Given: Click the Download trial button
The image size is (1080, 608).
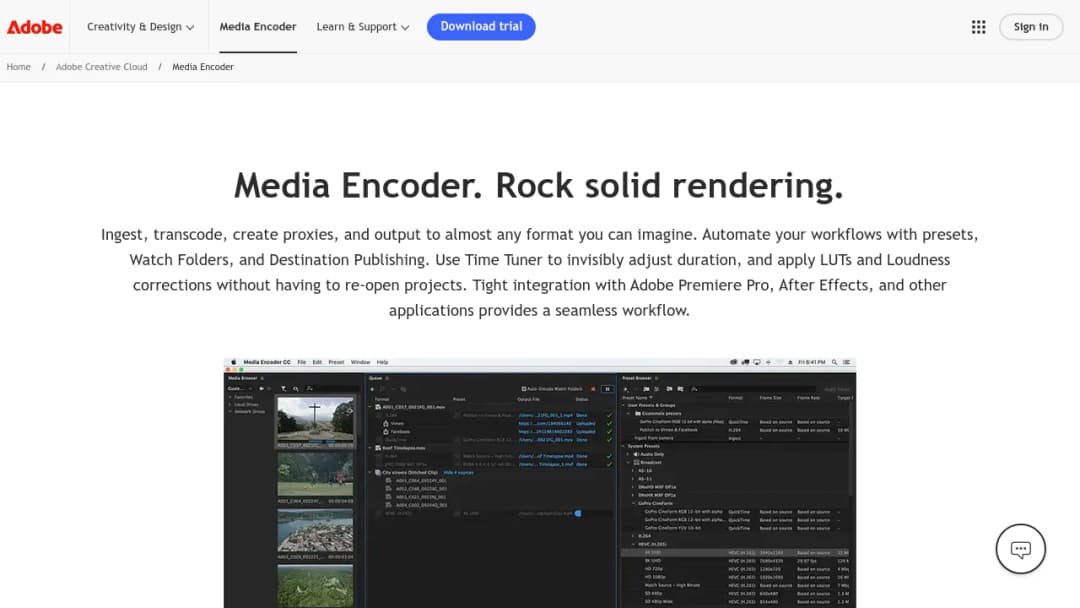Looking at the screenshot, I should coord(481,27).
